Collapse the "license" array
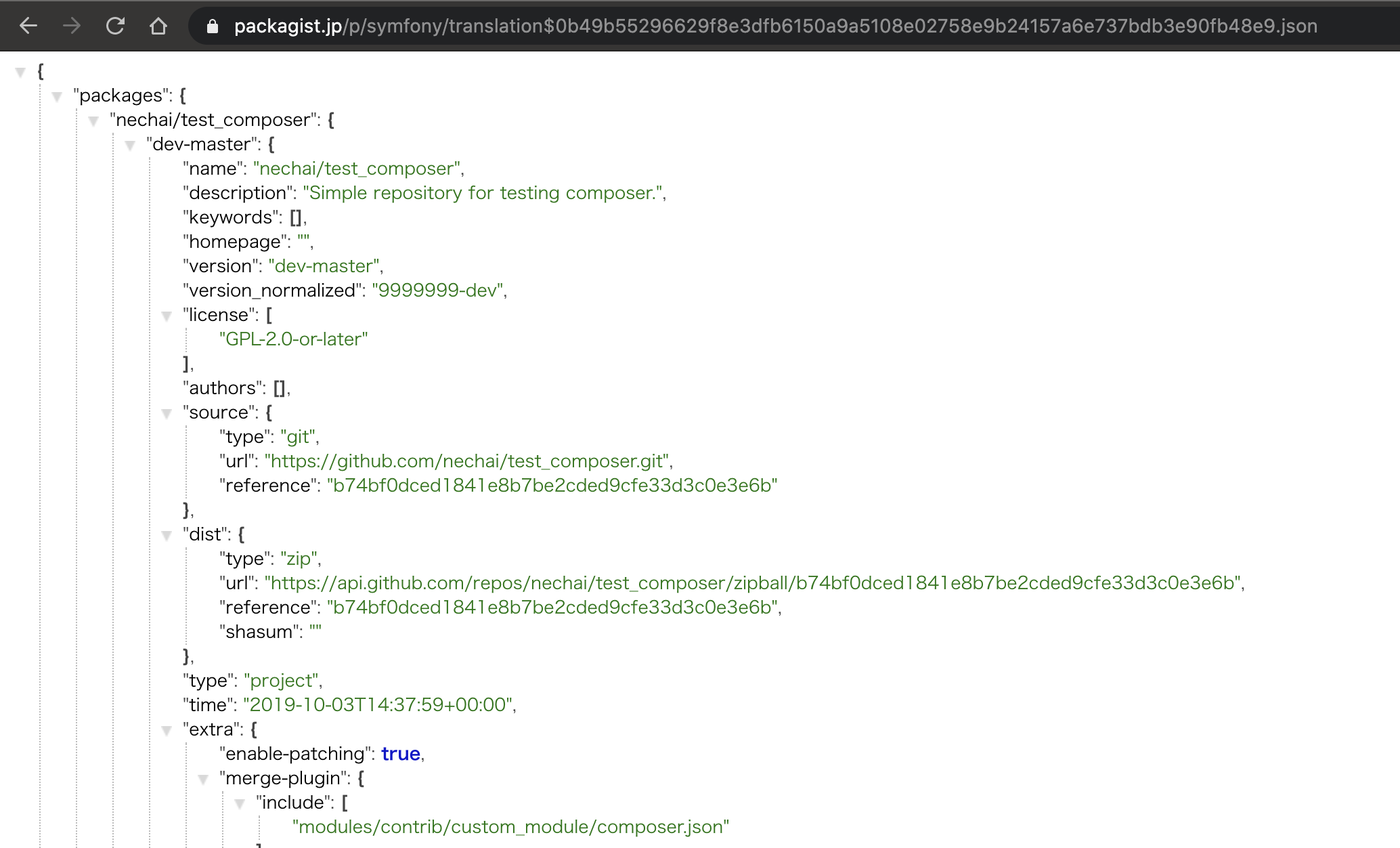The image size is (1400, 848). 167,316
